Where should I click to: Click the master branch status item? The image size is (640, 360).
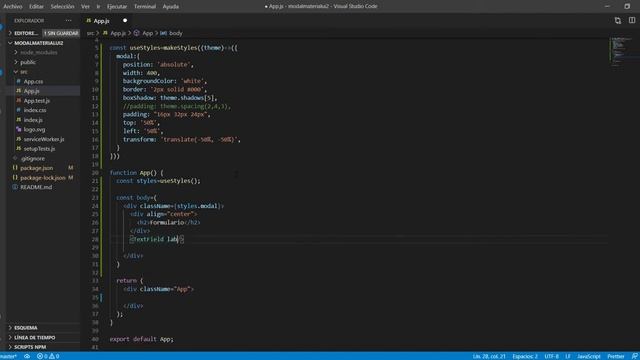pyautogui.click(x=8, y=356)
